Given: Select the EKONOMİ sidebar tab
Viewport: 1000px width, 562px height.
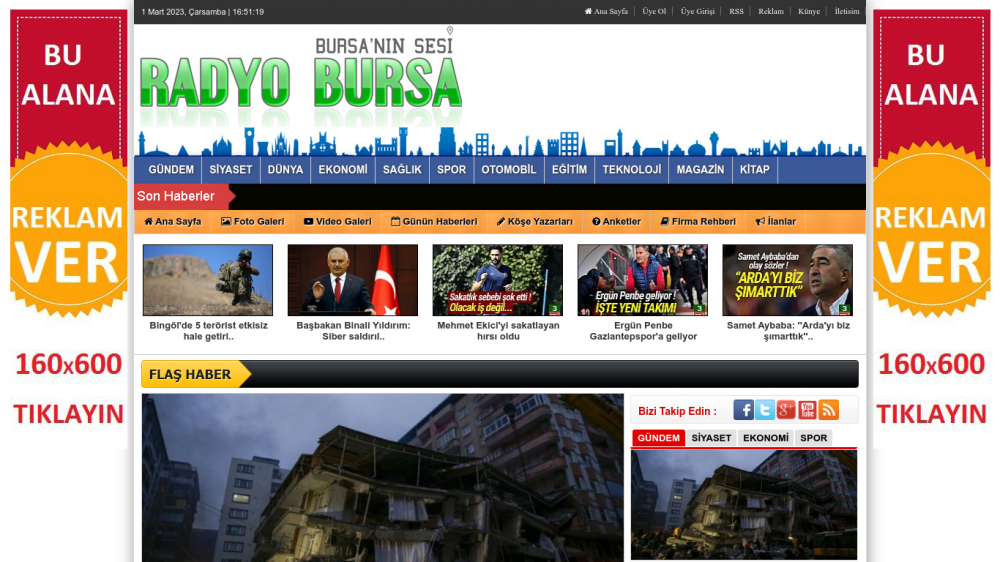Looking at the screenshot, I should pos(766,438).
